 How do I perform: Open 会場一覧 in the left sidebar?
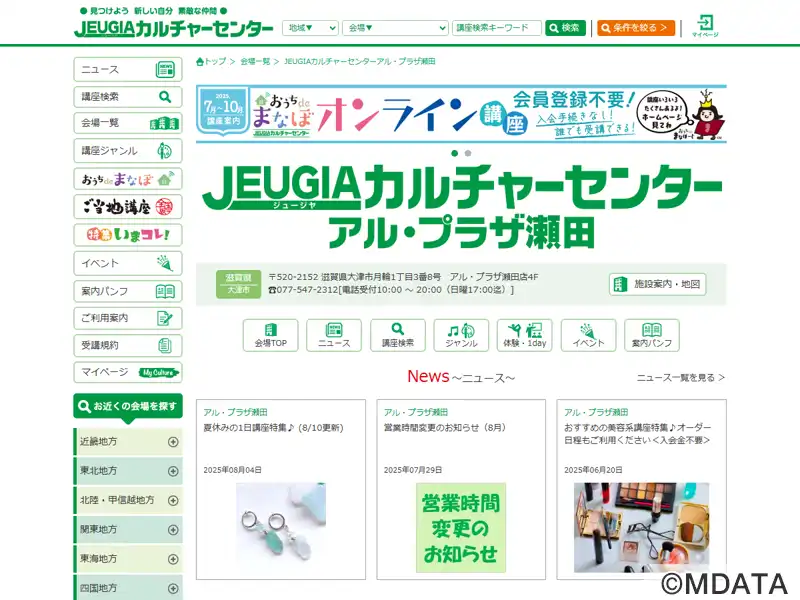pos(128,123)
